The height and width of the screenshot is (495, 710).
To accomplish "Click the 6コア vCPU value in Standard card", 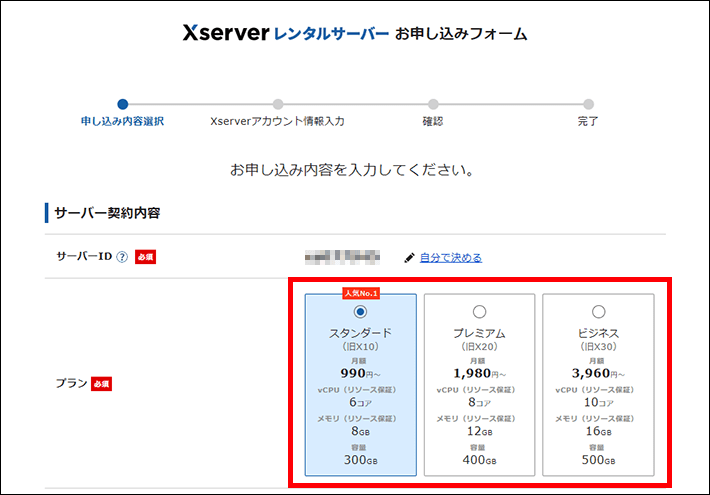I will 360,402.
